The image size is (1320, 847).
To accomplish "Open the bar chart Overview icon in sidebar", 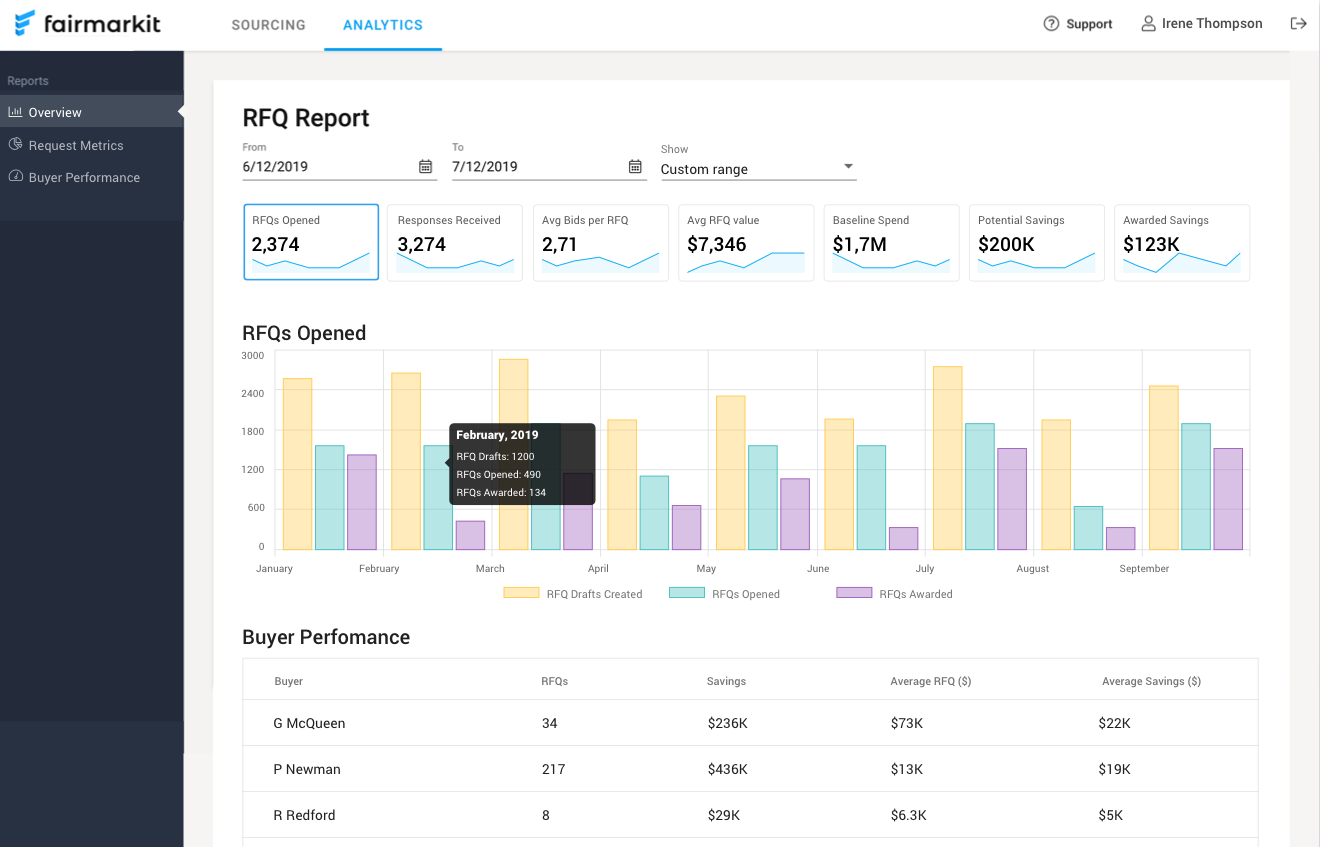I will pyautogui.click(x=15, y=112).
